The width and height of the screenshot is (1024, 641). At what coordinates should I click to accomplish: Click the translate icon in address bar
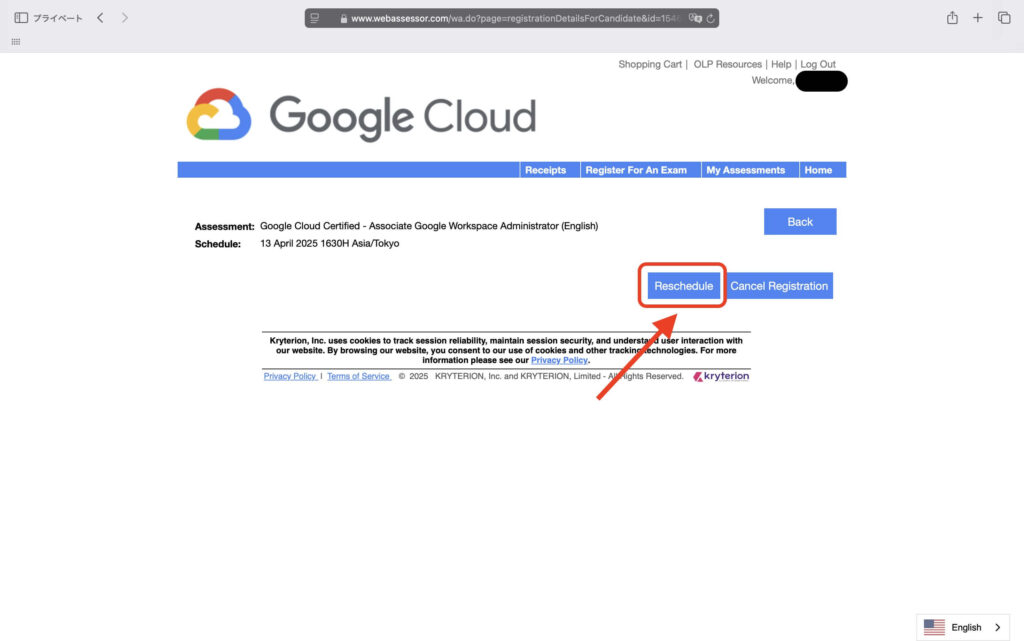coord(695,18)
